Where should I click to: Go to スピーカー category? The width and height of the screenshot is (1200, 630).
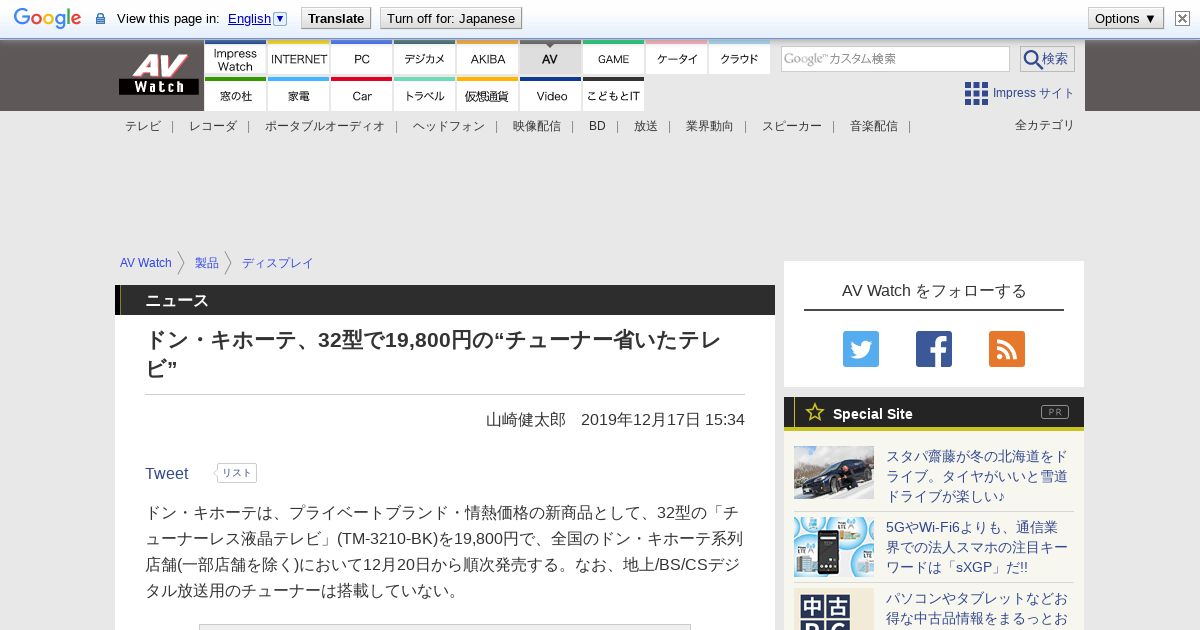tap(792, 126)
